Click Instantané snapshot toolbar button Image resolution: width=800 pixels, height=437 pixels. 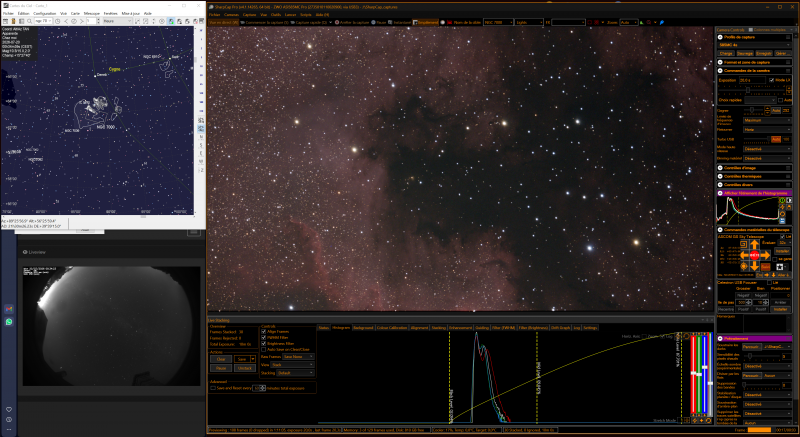pos(399,22)
